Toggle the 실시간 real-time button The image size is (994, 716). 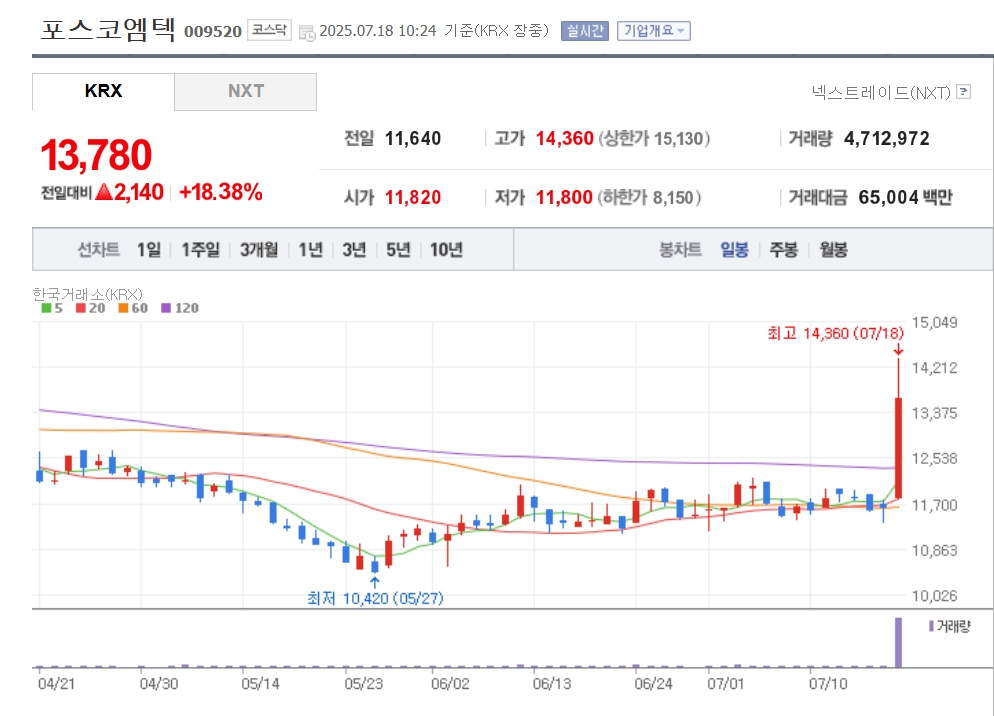point(584,30)
